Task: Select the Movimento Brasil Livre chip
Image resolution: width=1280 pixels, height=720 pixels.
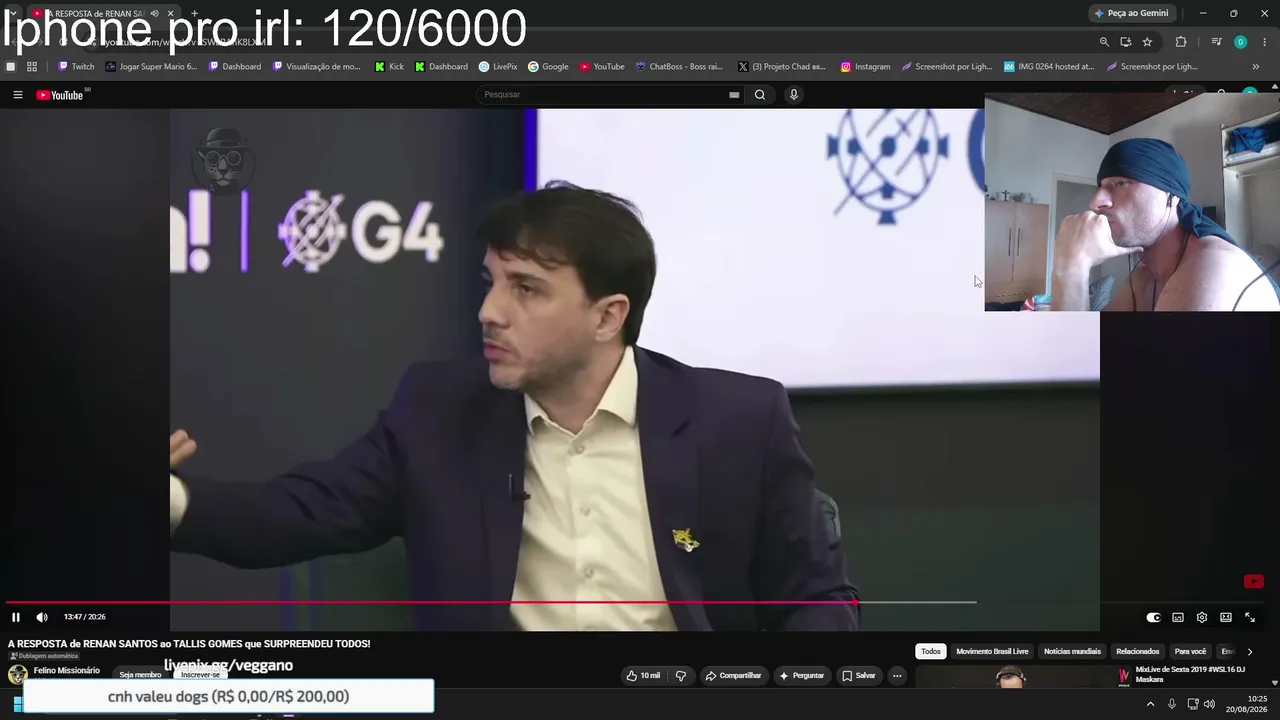Action: point(992,652)
